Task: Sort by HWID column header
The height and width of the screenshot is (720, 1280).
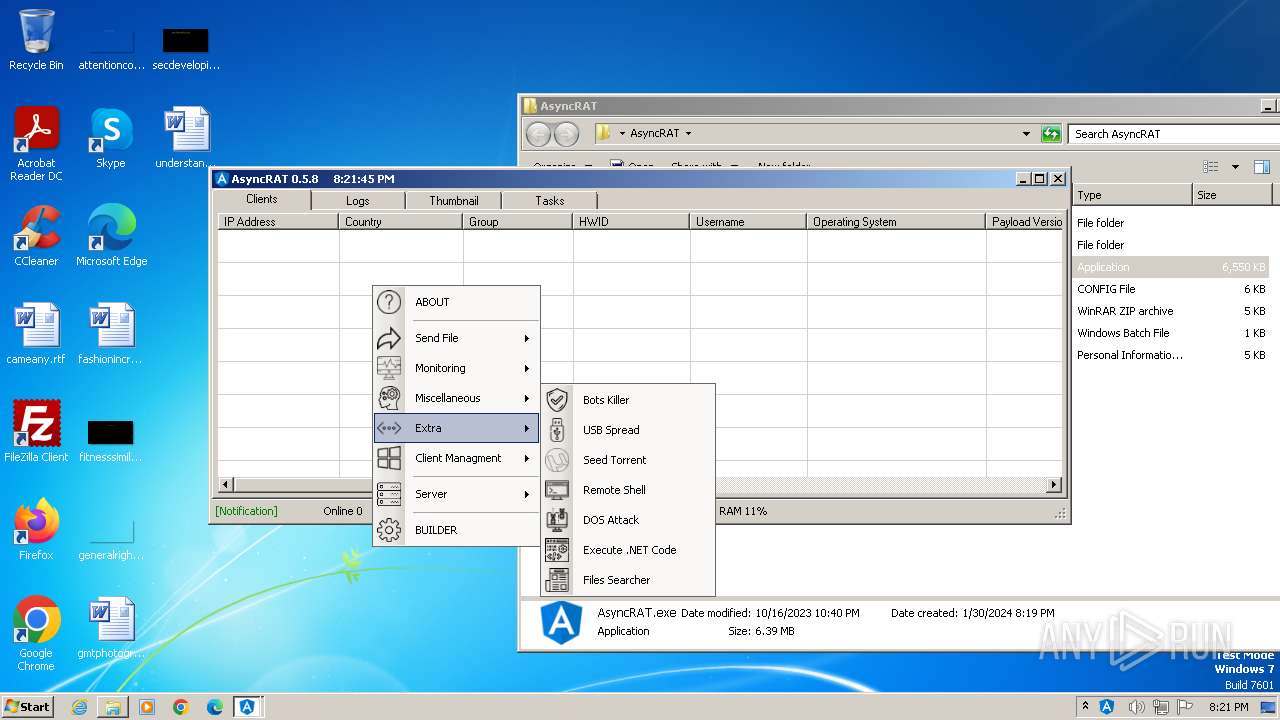Action: point(631,222)
